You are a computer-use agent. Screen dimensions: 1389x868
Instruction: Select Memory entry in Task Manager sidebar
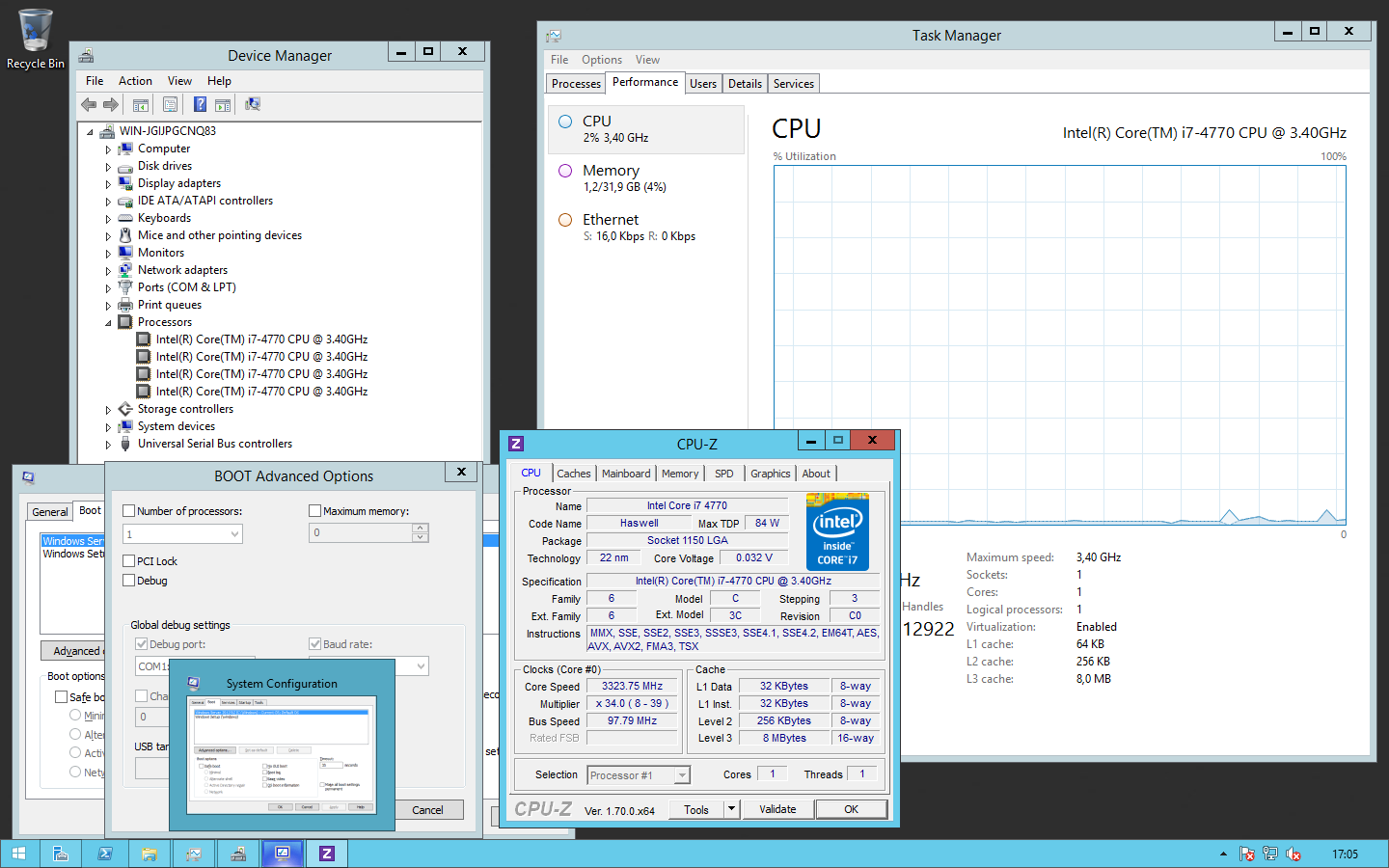pyautogui.click(x=646, y=178)
